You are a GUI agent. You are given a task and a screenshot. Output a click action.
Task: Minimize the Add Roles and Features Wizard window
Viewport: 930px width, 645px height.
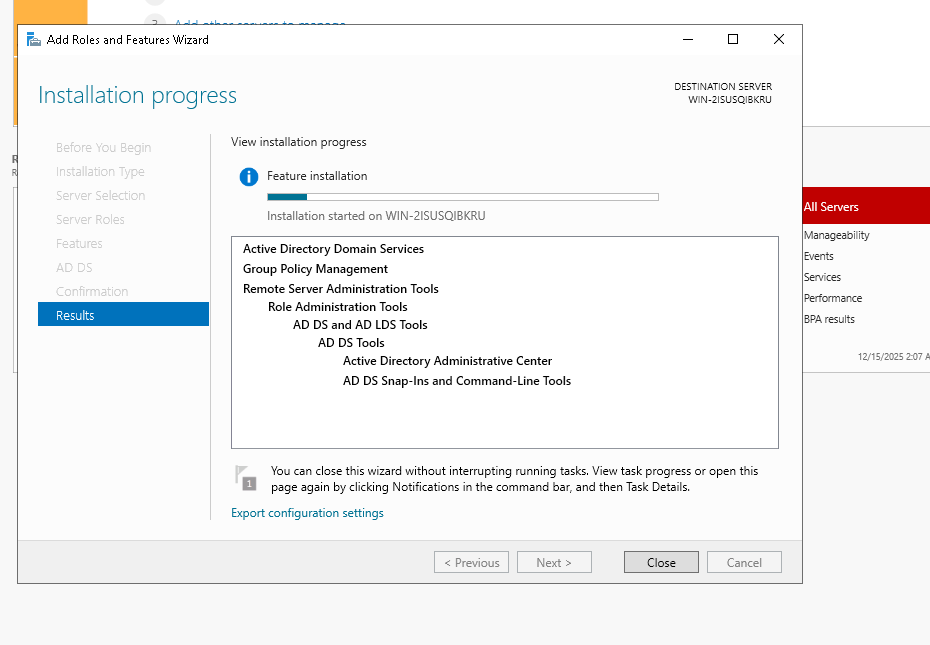(687, 39)
